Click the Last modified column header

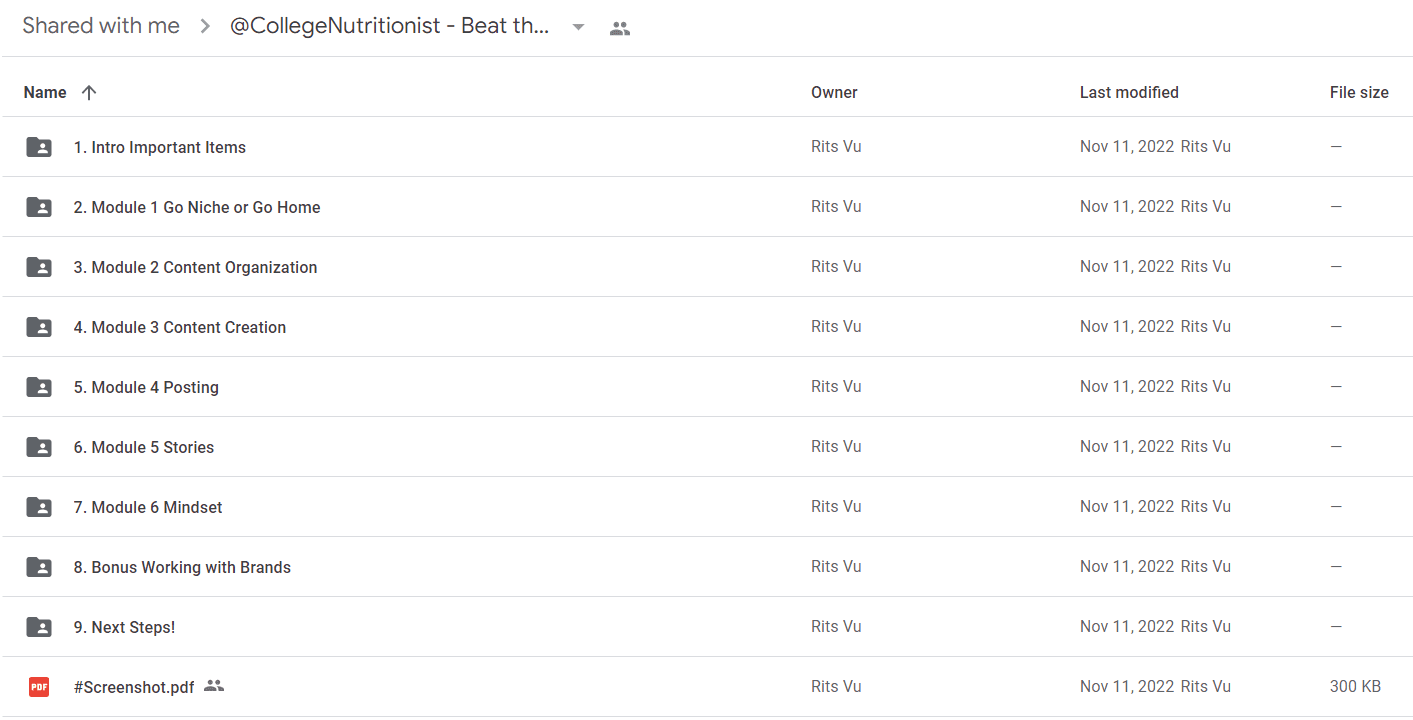tap(1129, 92)
